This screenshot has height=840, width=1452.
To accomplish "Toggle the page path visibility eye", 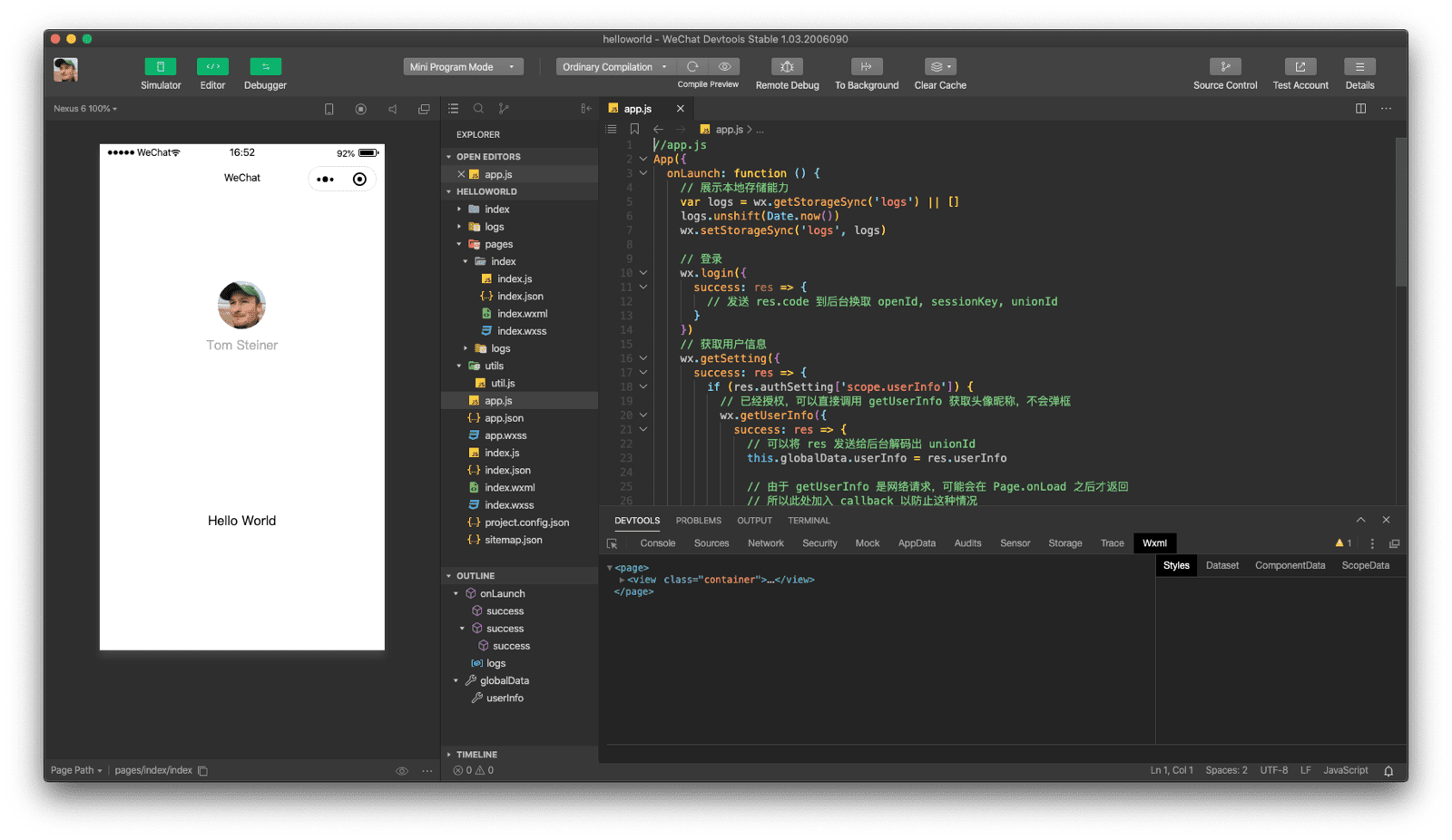I will [x=401, y=770].
